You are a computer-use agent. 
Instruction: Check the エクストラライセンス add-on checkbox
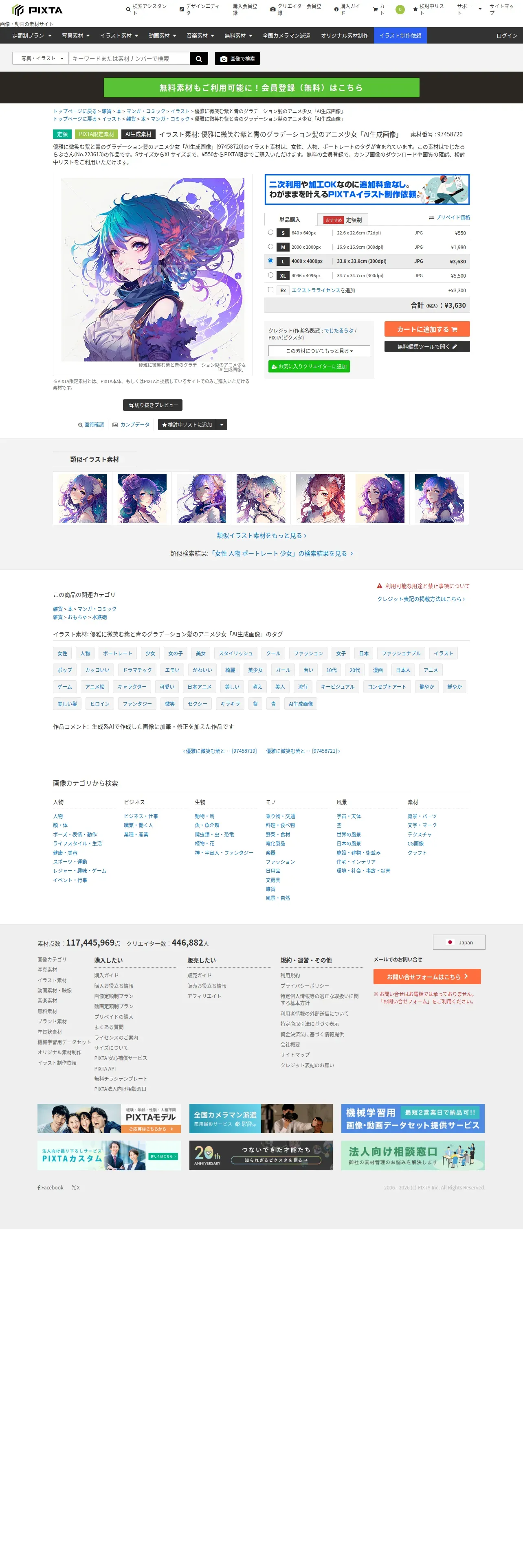270,290
